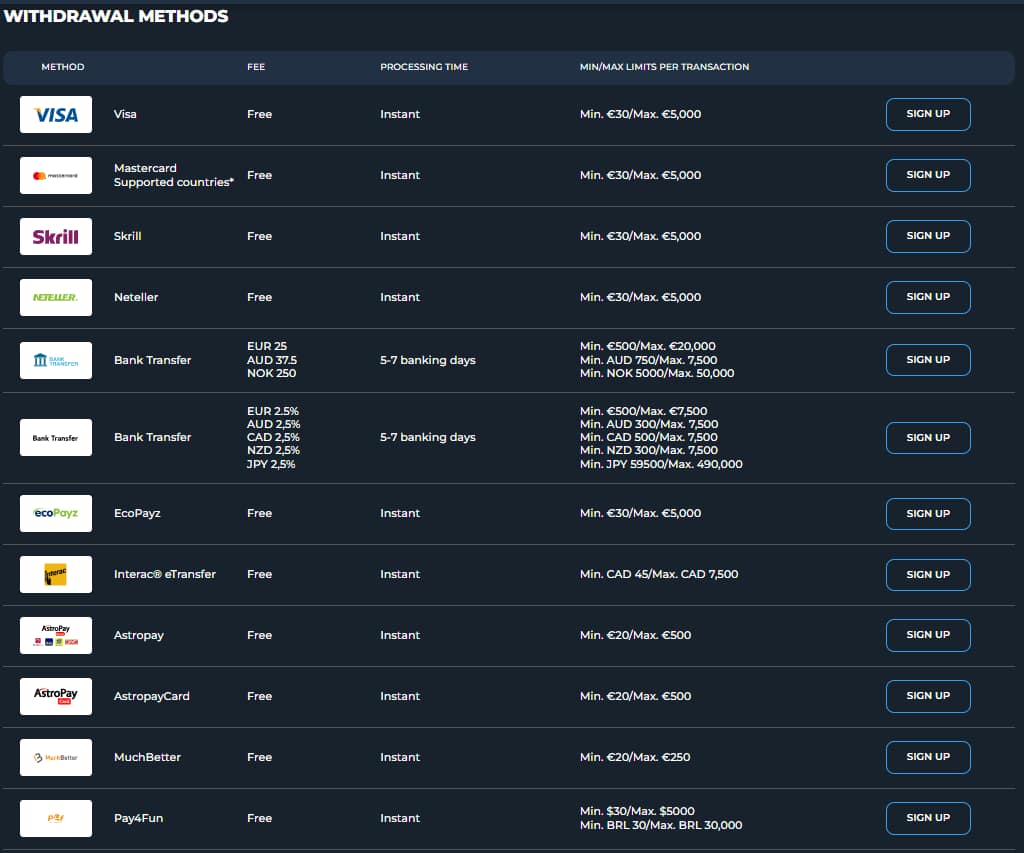Click Sign Up in the Interac eTransfer row
This screenshot has height=853, width=1024.
click(928, 575)
